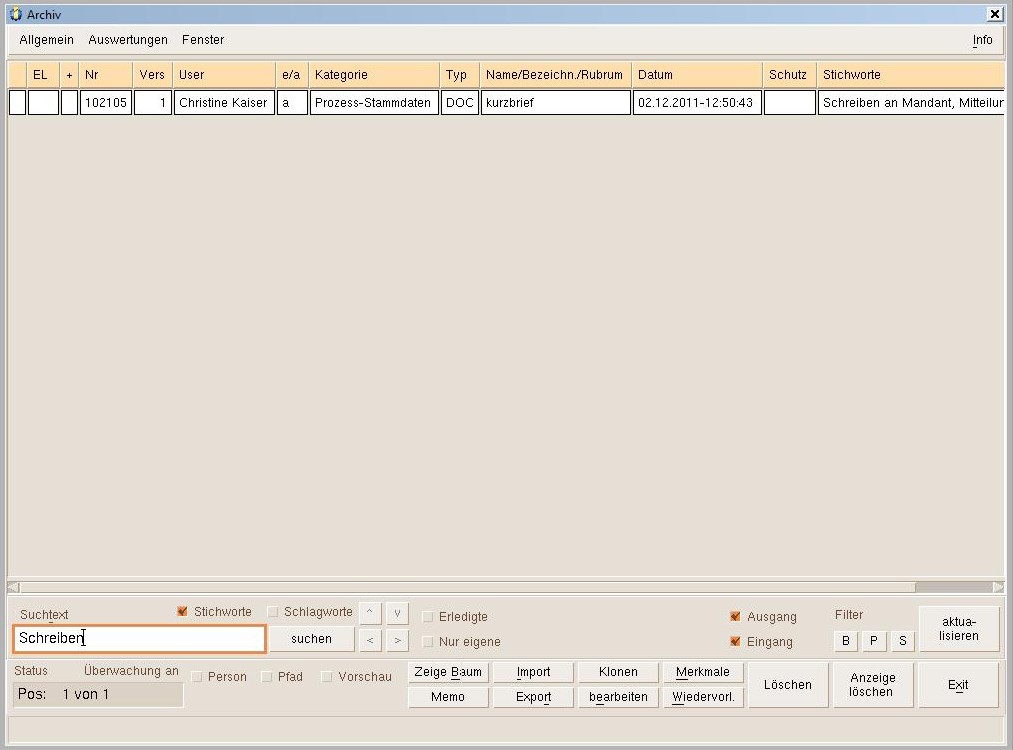Click the down arrow navigation button
The height and width of the screenshot is (750, 1013).
(x=397, y=612)
